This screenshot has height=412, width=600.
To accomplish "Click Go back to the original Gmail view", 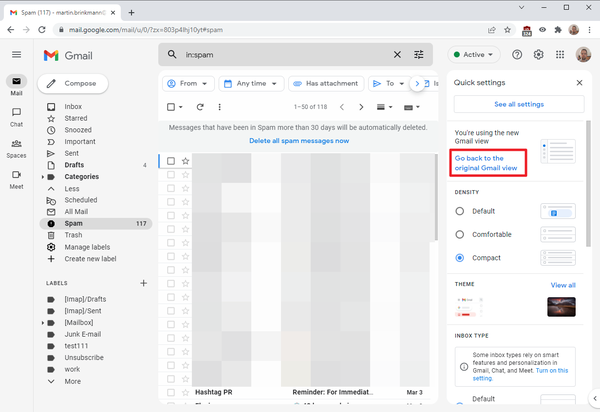I will (486, 163).
